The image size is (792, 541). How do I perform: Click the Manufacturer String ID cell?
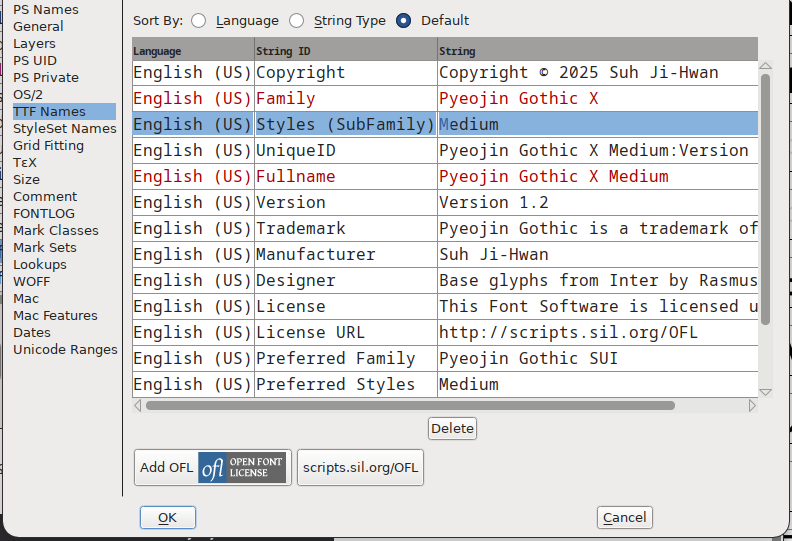coord(346,255)
